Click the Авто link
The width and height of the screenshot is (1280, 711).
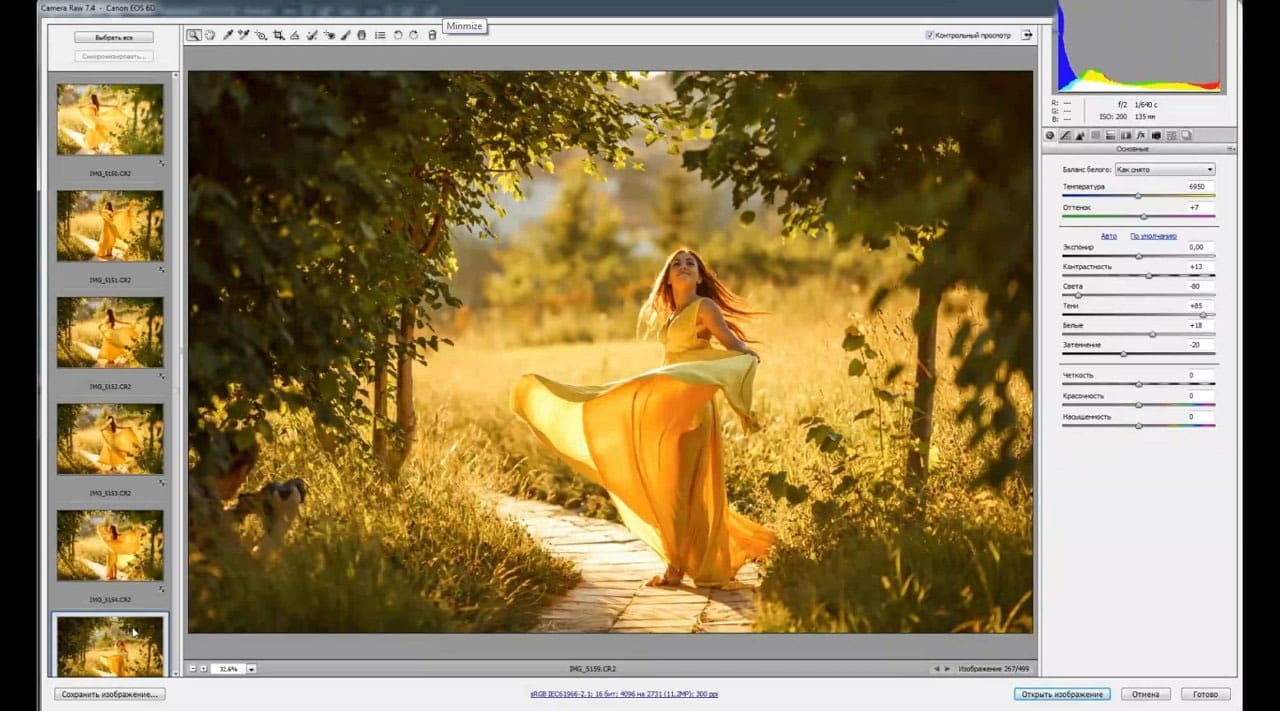pyautogui.click(x=1109, y=236)
